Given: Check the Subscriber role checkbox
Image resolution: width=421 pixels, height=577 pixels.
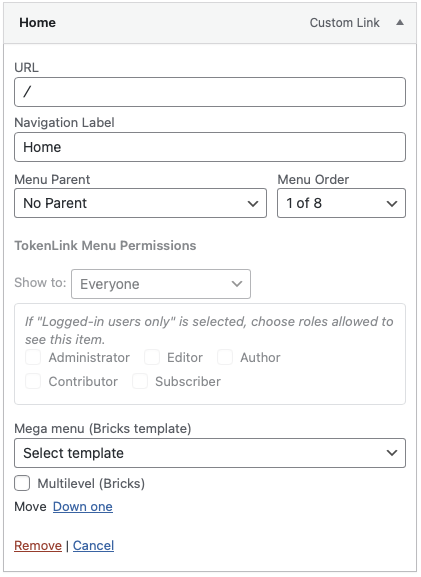Looking at the screenshot, I should coord(140,381).
